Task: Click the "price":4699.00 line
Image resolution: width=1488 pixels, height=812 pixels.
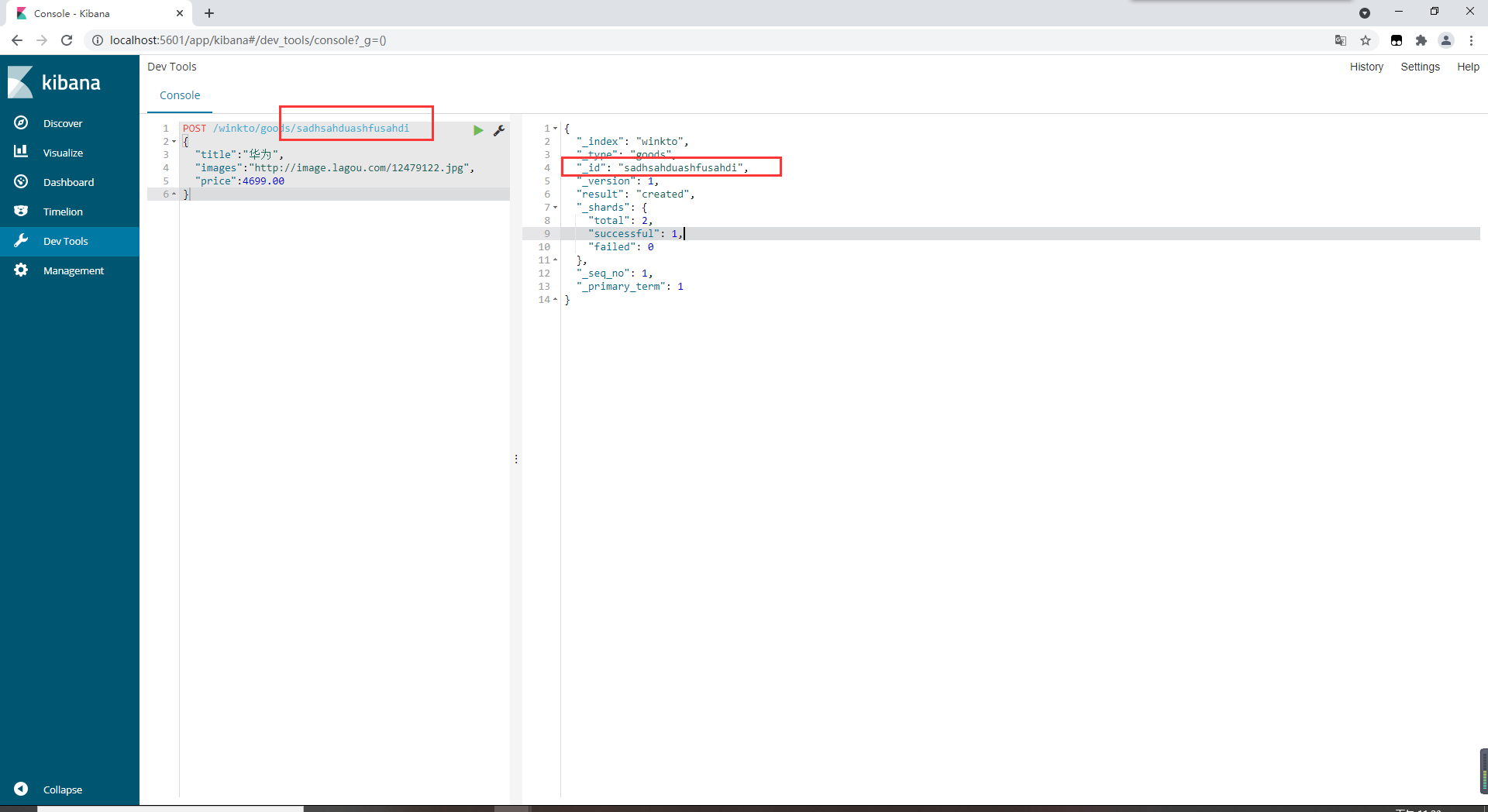Action: tap(239, 181)
